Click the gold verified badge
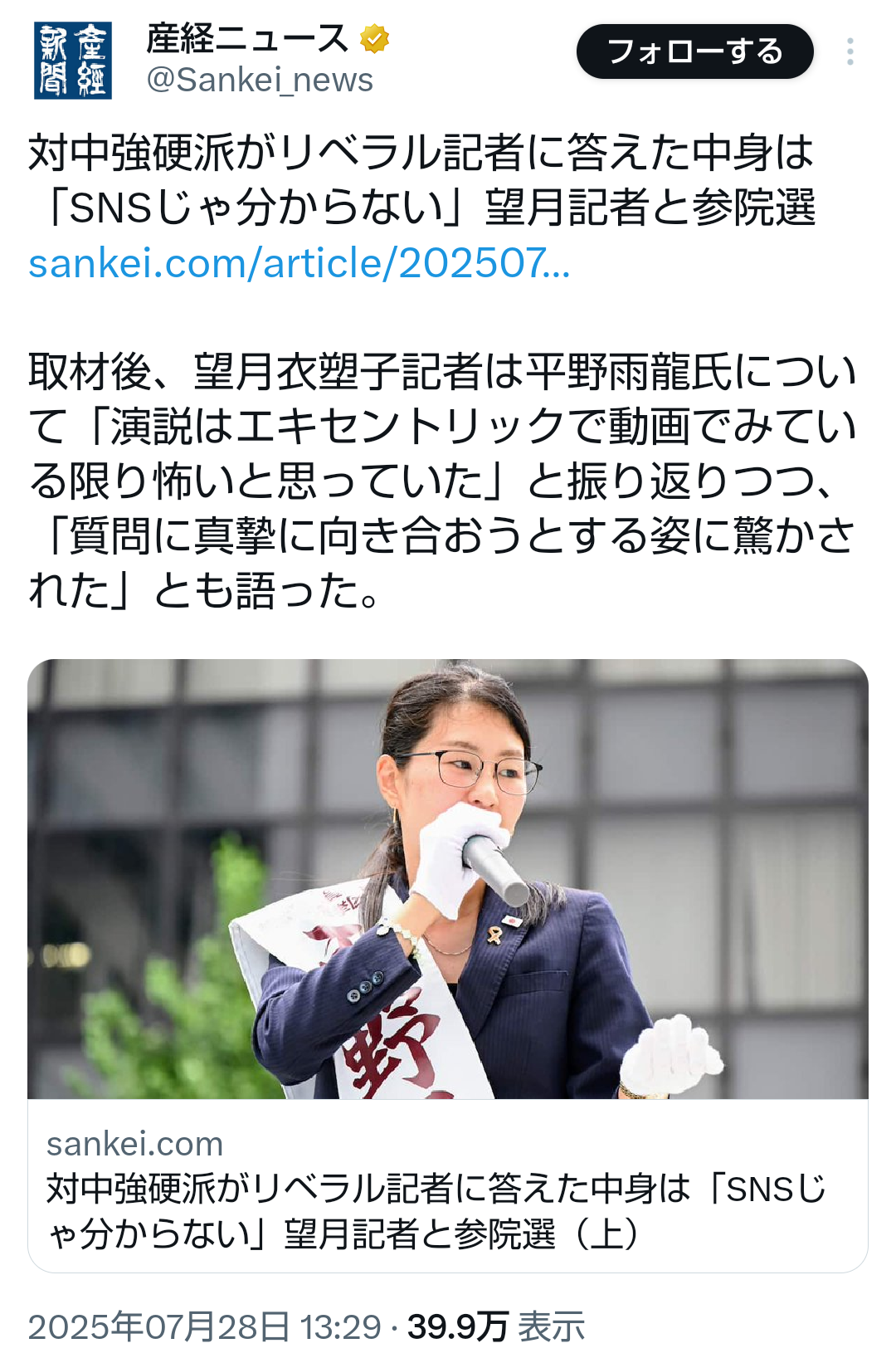The width and height of the screenshot is (896, 1358). pyautogui.click(x=375, y=39)
